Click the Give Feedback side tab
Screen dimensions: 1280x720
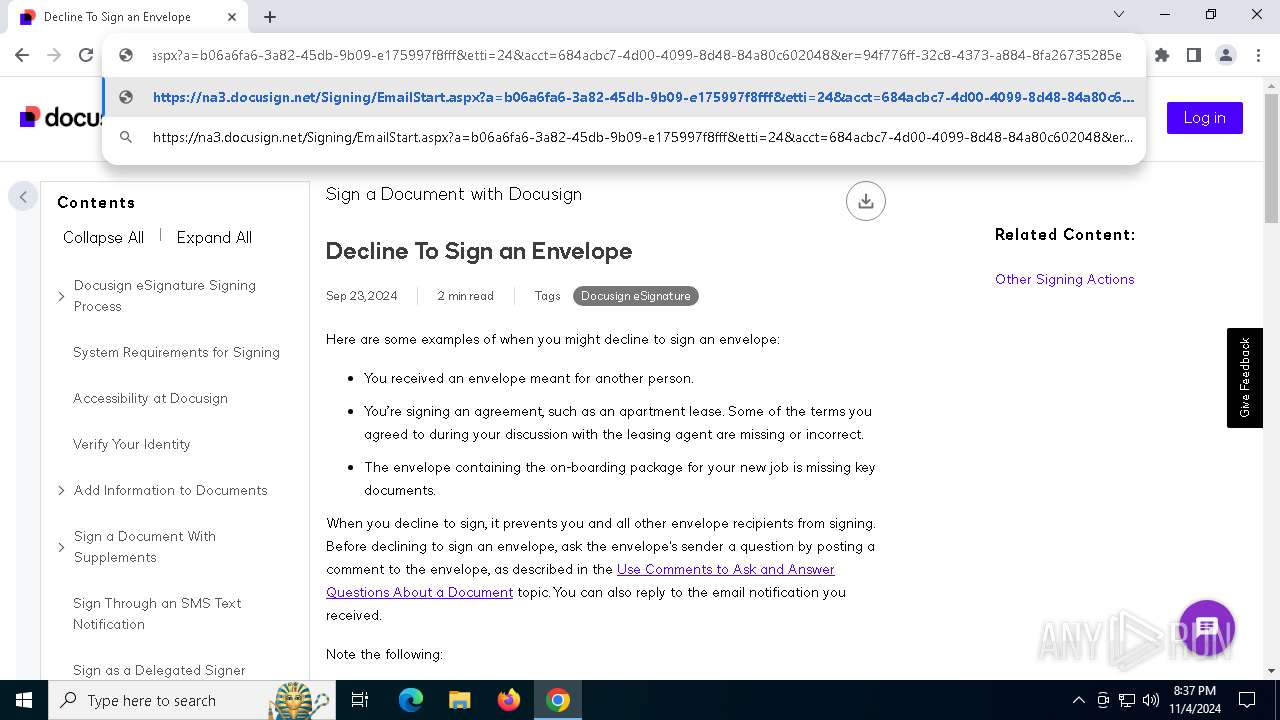point(1245,378)
